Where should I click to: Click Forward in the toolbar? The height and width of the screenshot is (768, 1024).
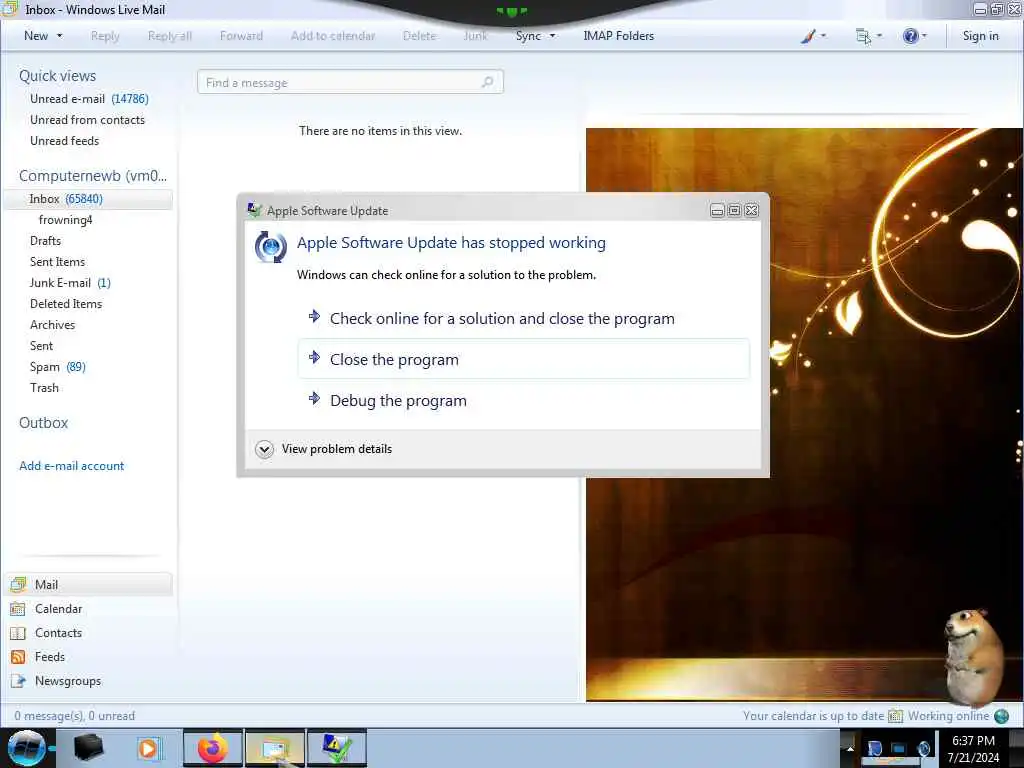241,36
